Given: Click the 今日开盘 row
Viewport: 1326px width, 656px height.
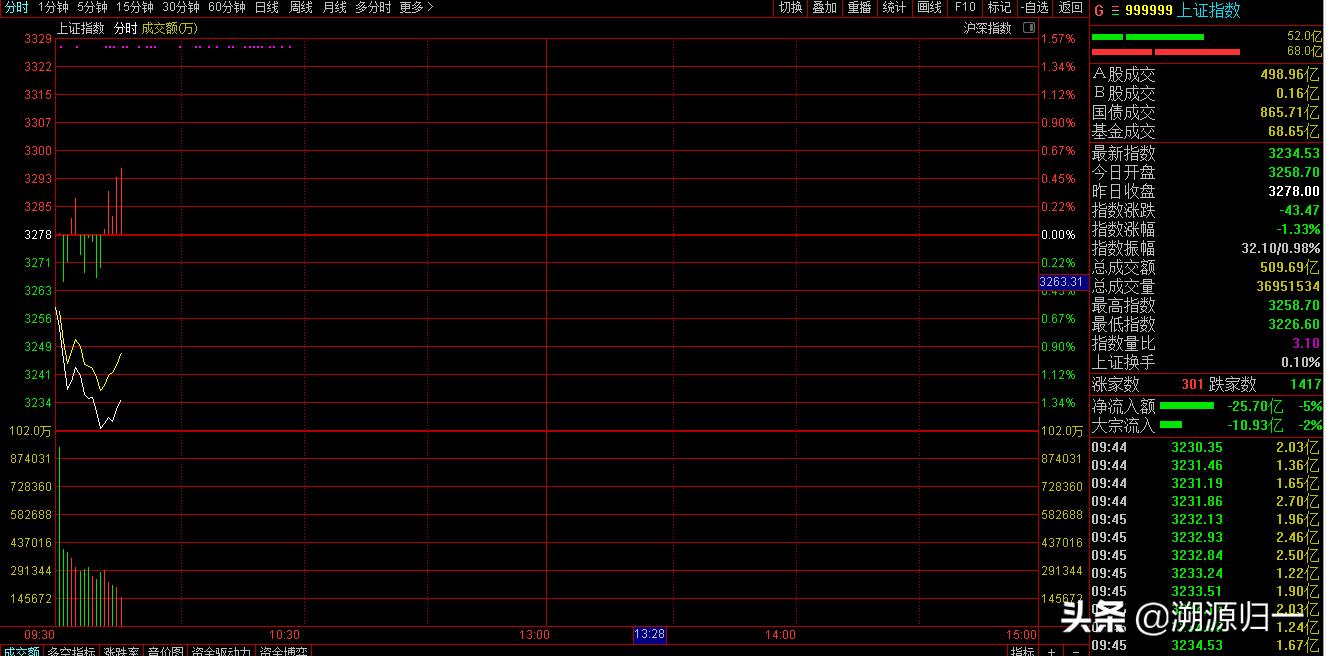Looking at the screenshot, I should click(1206, 172).
